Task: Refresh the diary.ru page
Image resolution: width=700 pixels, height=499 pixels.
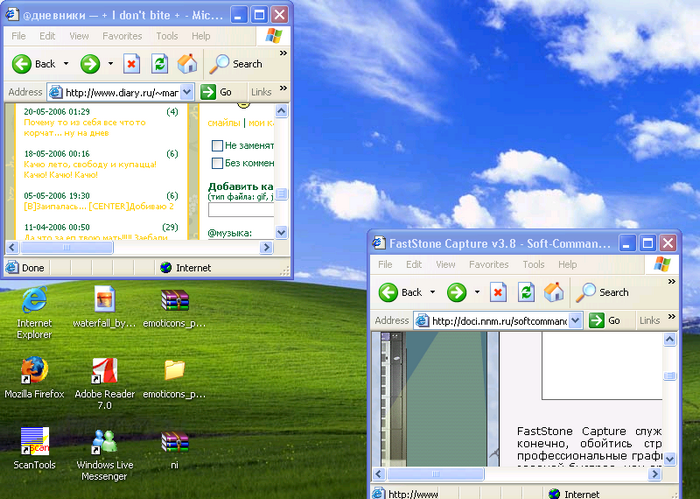Action: pos(159,64)
